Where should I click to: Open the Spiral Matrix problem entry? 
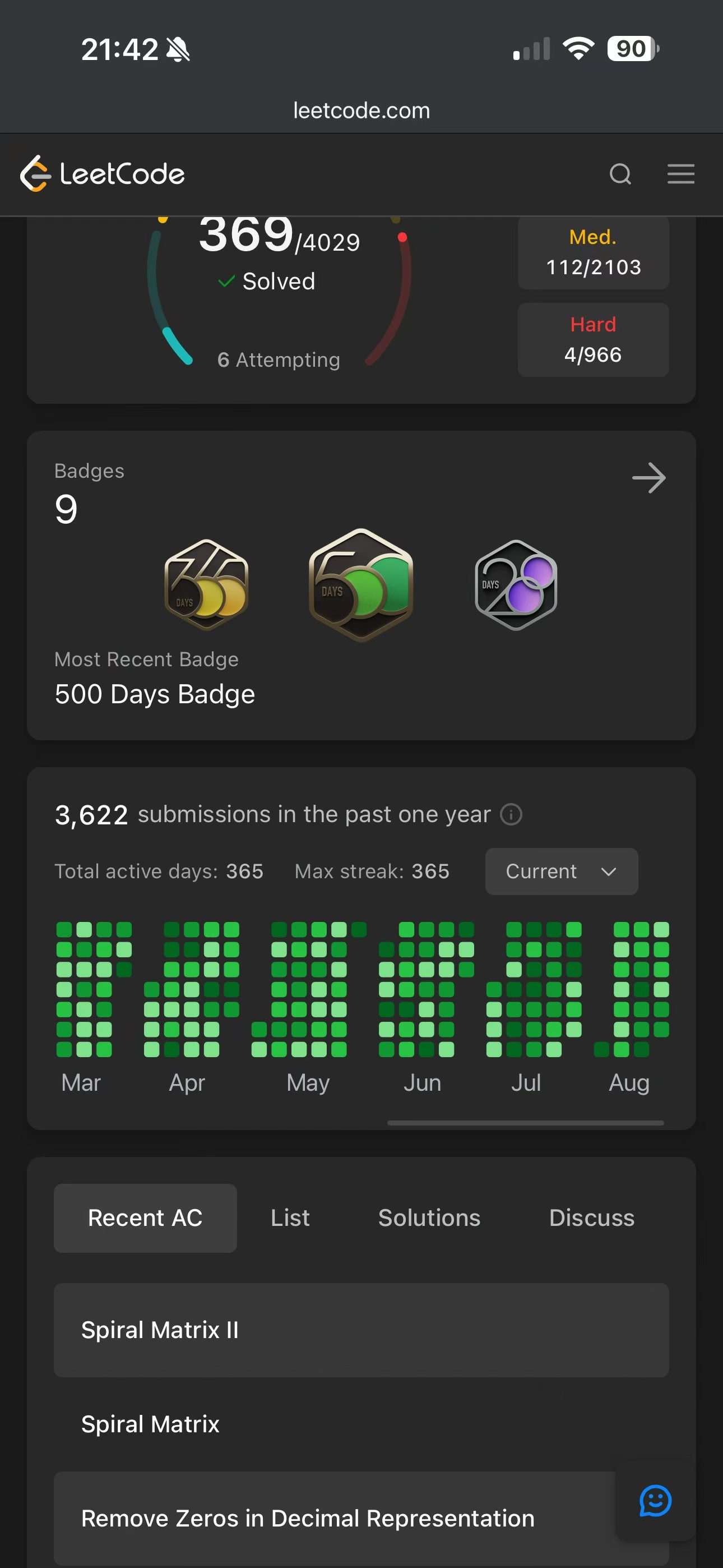pyautogui.click(x=361, y=1424)
